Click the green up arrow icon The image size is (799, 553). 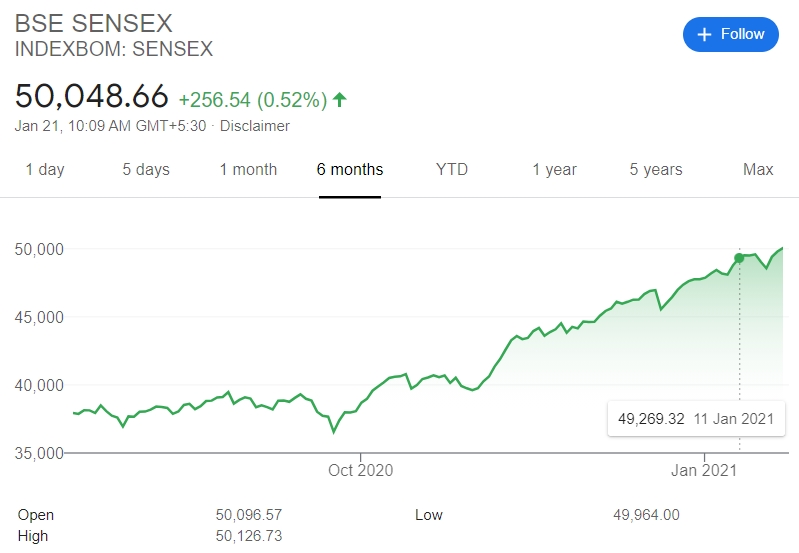click(x=340, y=99)
